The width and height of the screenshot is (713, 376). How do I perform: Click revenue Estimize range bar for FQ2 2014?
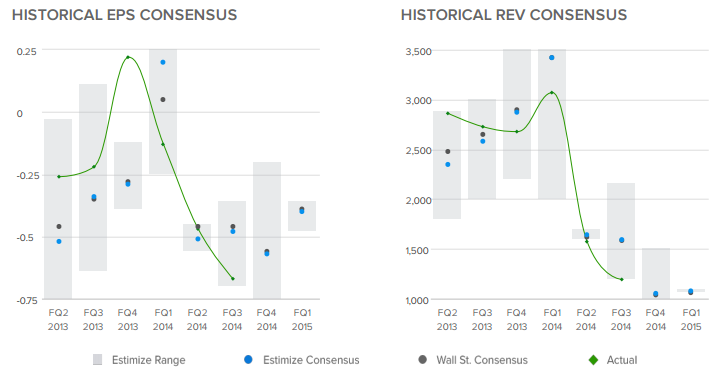(x=586, y=234)
